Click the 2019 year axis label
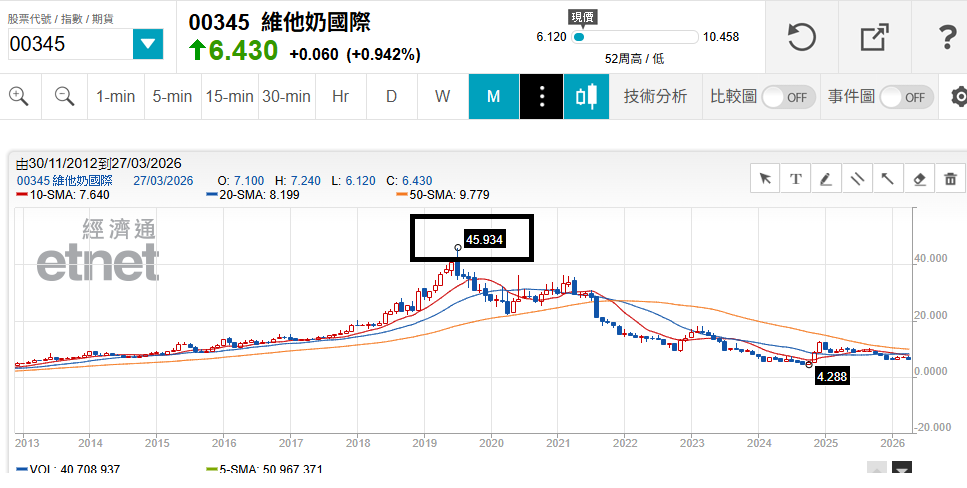Viewport: 967px width, 488px height. pos(424,443)
